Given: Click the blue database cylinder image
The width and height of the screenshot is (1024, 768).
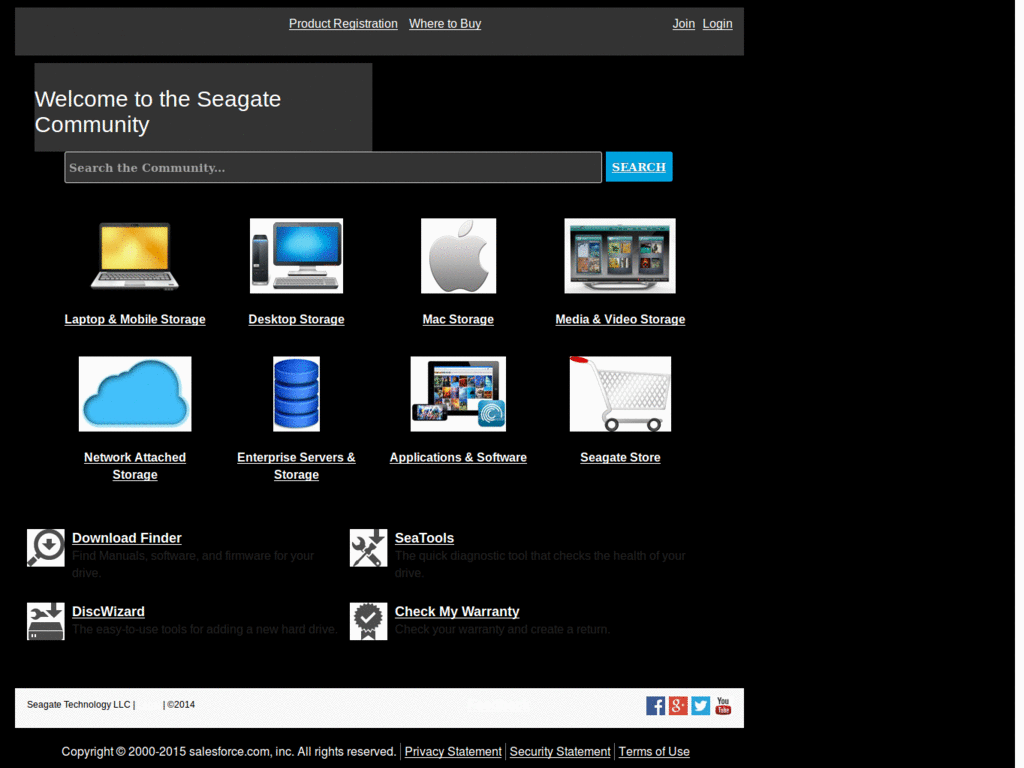Looking at the screenshot, I should coord(296,394).
